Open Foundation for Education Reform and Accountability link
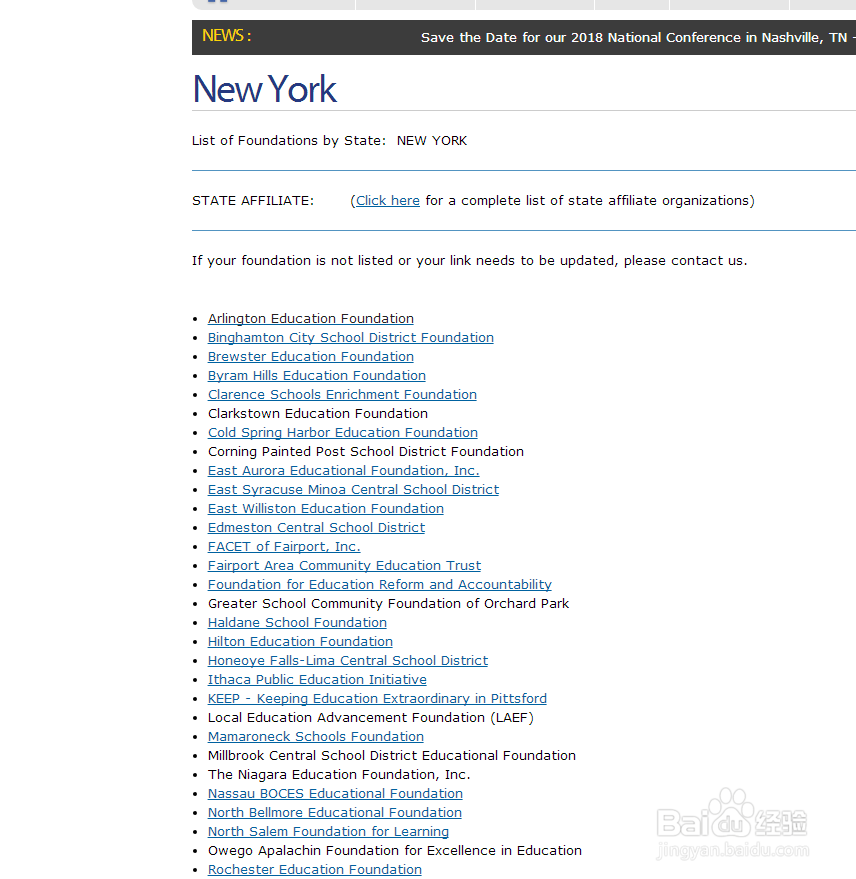 pos(380,585)
